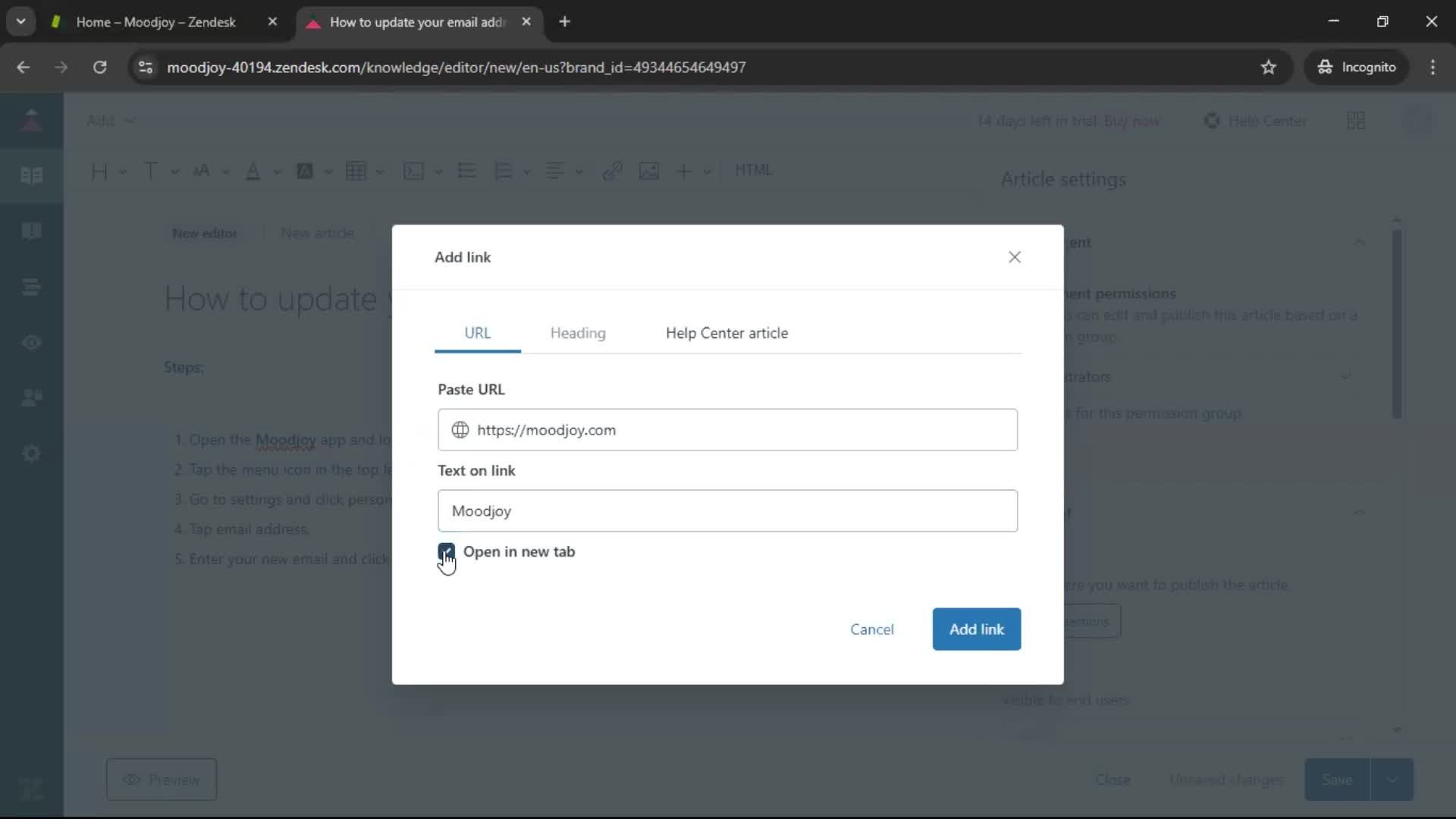
Task: Click the globe icon in URL field
Action: tap(460, 430)
